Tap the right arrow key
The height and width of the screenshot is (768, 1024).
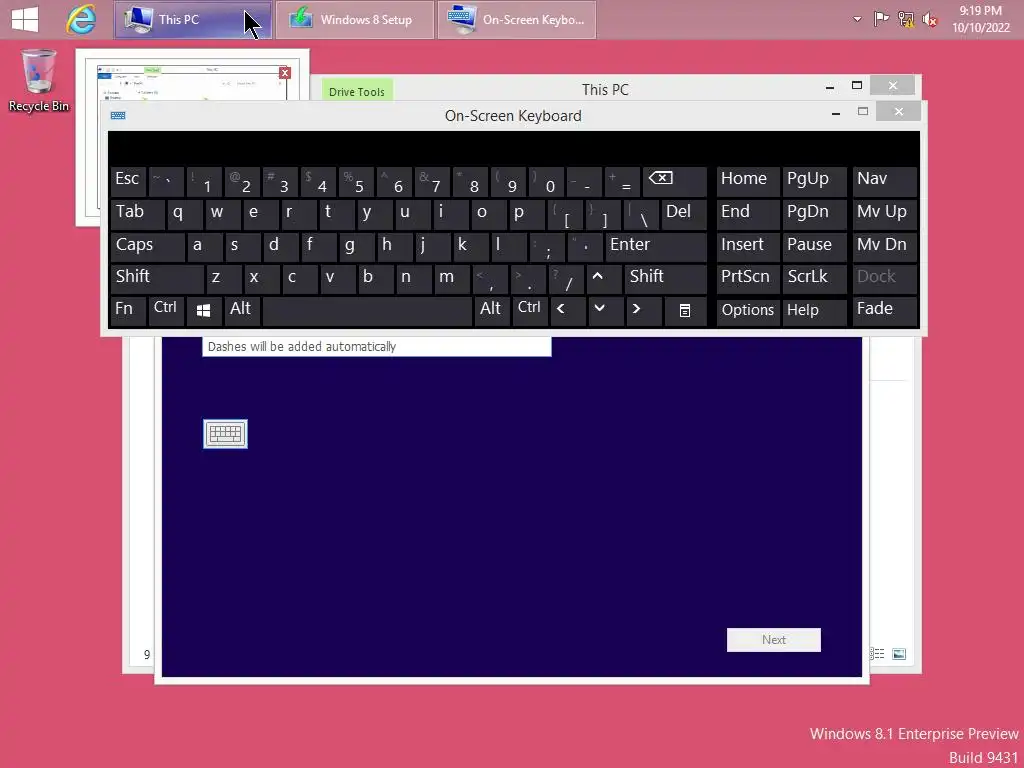(x=644, y=311)
